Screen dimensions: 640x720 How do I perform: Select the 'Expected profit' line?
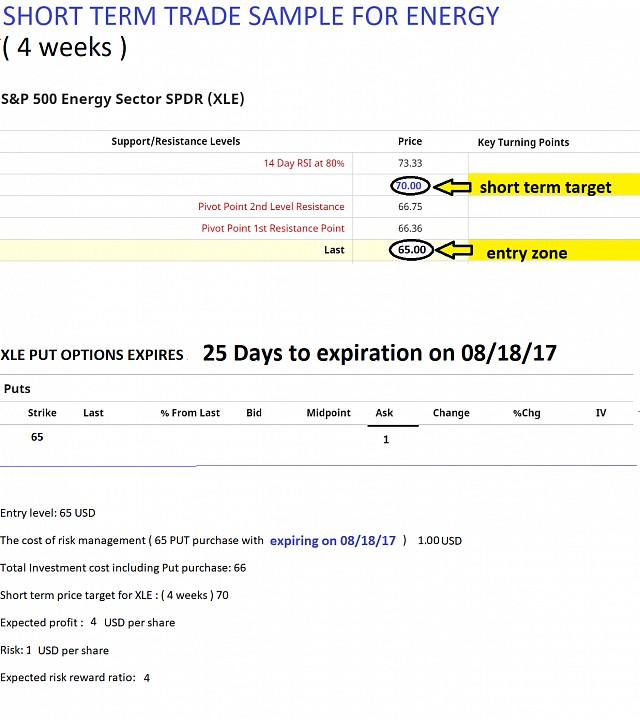pyautogui.click(x=88, y=623)
